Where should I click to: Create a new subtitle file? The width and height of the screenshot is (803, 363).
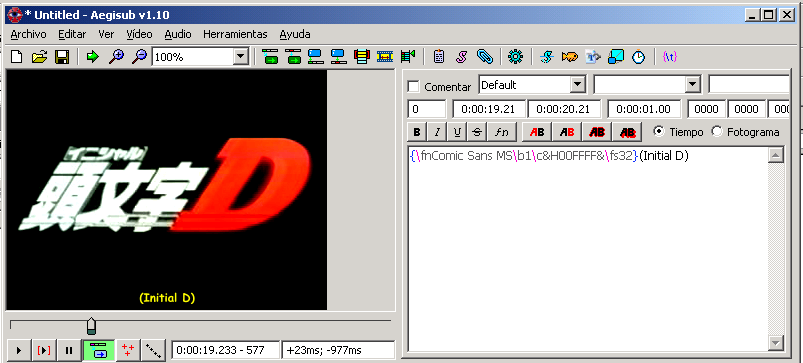[x=16, y=57]
